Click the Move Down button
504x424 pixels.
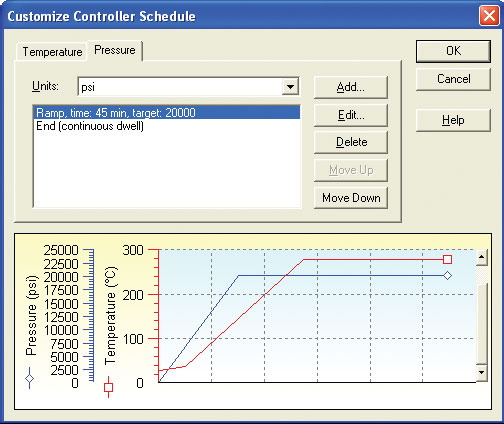click(x=351, y=198)
